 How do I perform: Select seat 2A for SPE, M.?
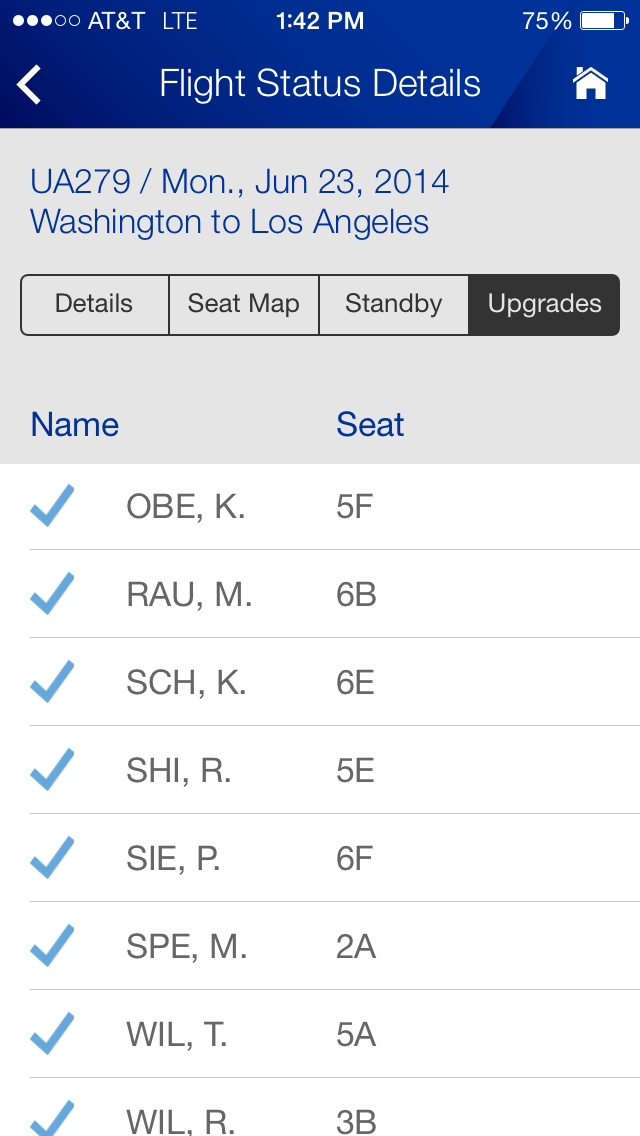coord(356,946)
